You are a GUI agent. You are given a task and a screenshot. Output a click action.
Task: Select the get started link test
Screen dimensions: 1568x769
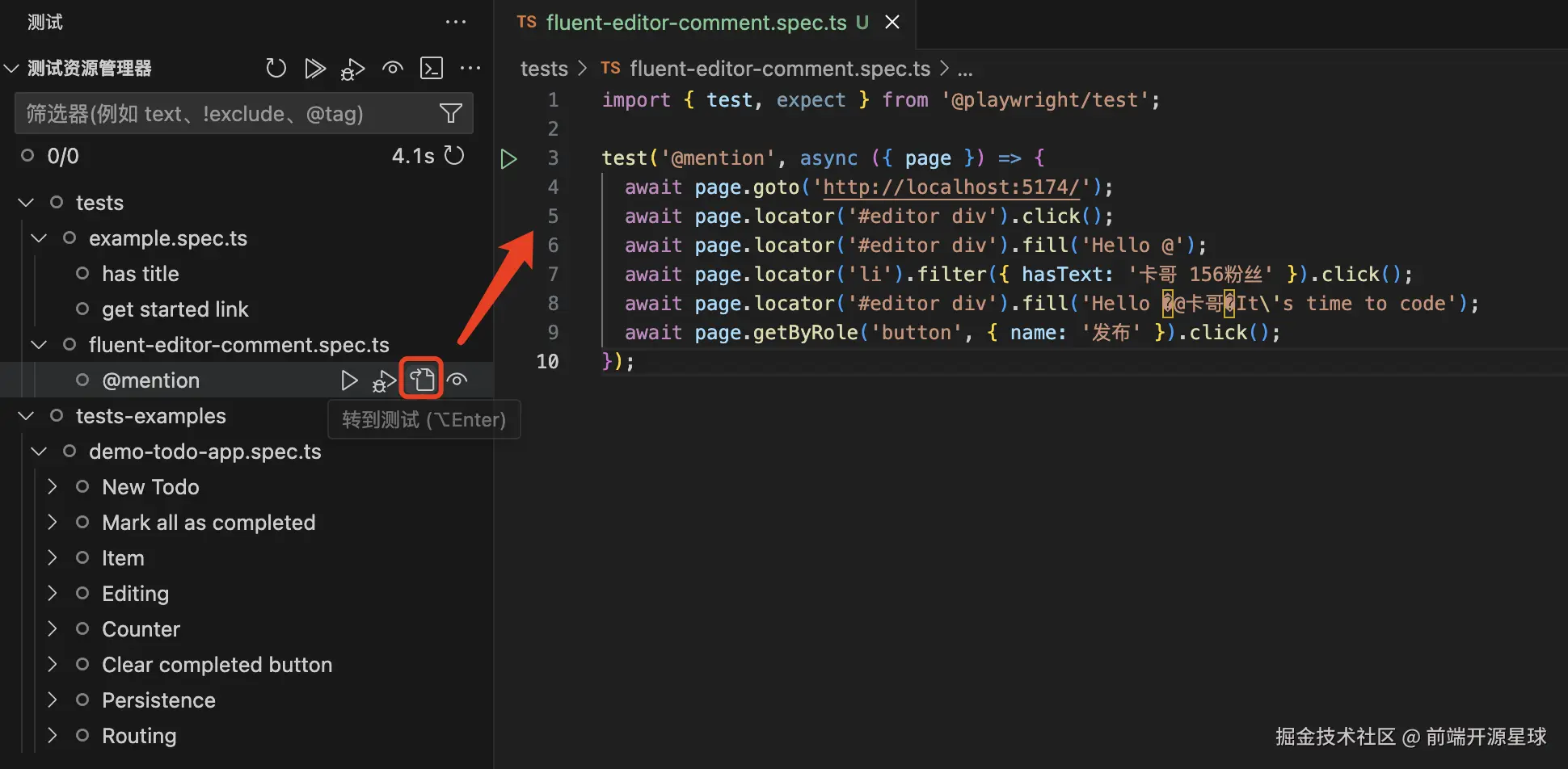[x=175, y=309]
